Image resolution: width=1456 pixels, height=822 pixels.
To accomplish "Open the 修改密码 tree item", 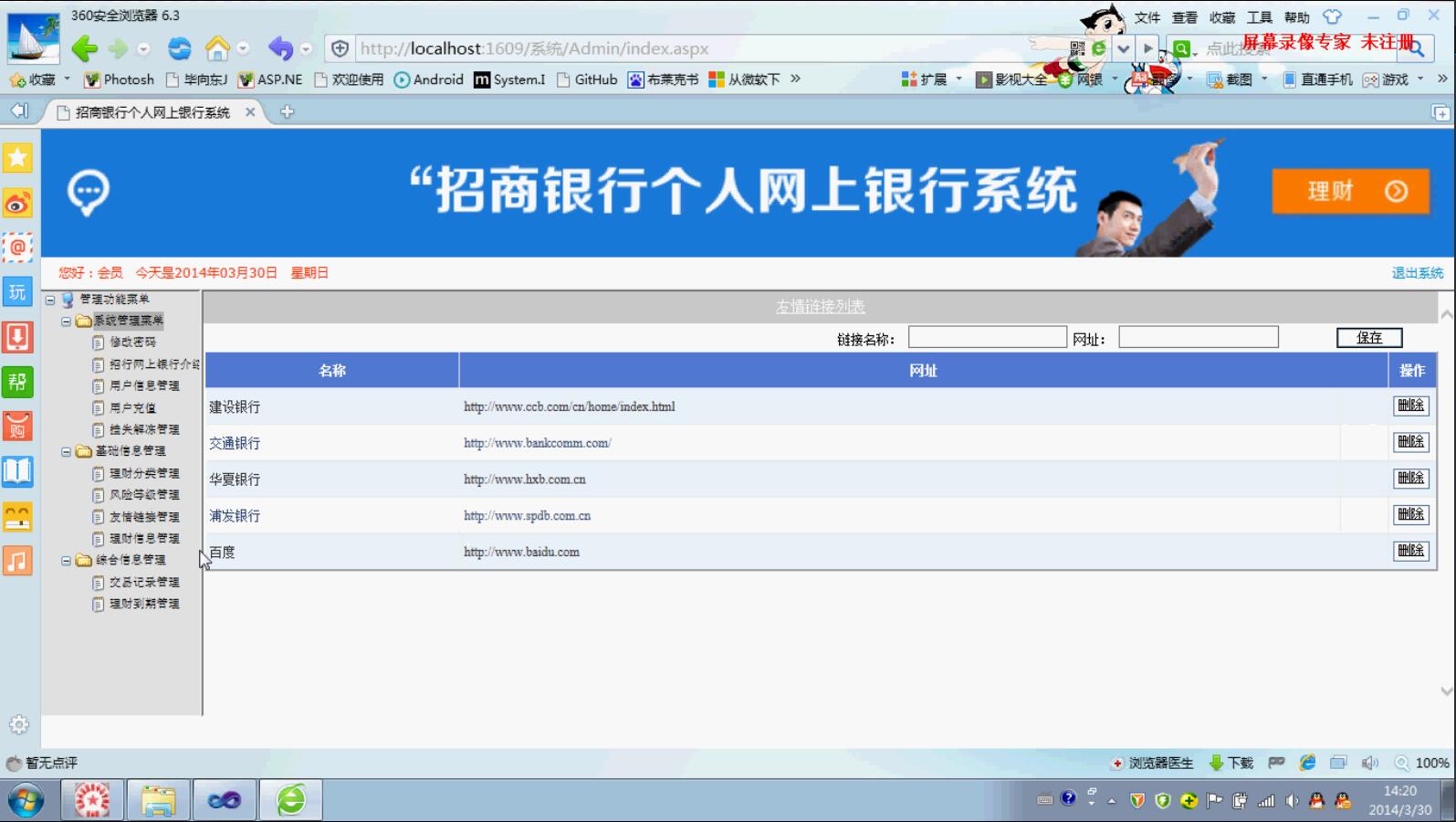I will click(x=132, y=342).
